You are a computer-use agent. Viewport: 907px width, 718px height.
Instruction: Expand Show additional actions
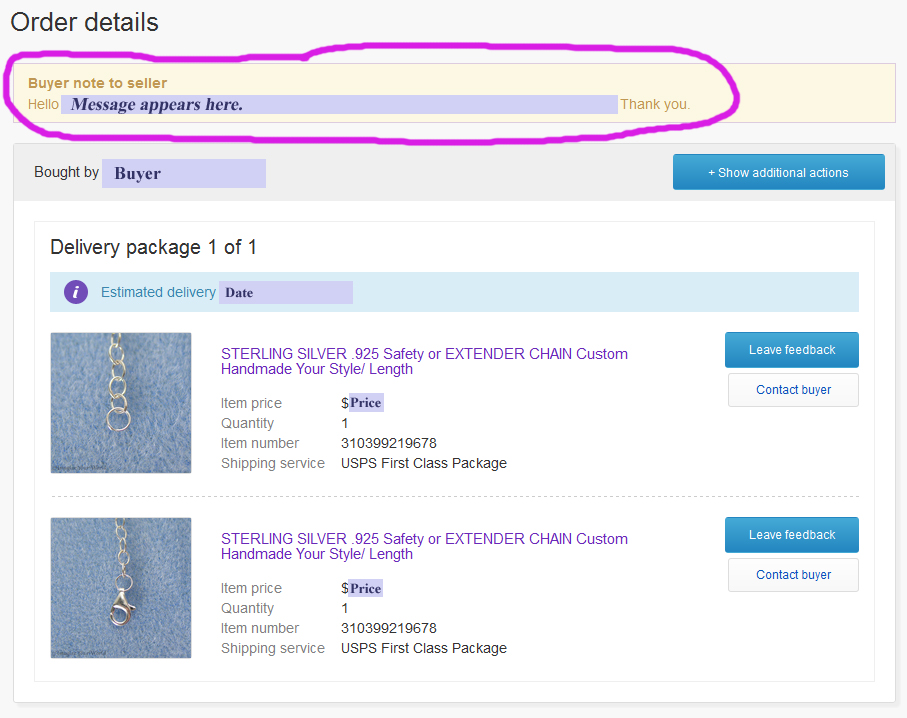click(779, 172)
